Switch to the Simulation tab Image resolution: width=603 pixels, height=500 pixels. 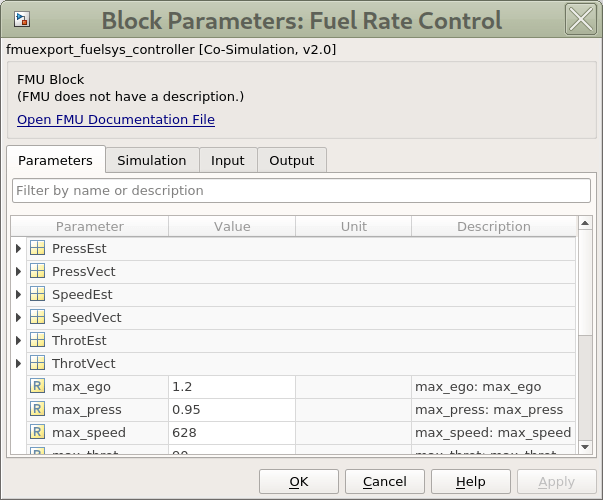pos(151,160)
